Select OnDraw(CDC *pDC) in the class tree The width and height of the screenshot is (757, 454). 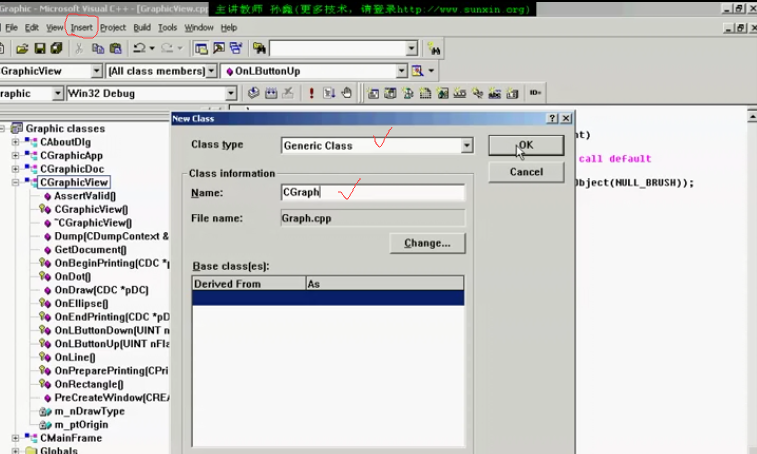tap(101, 290)
